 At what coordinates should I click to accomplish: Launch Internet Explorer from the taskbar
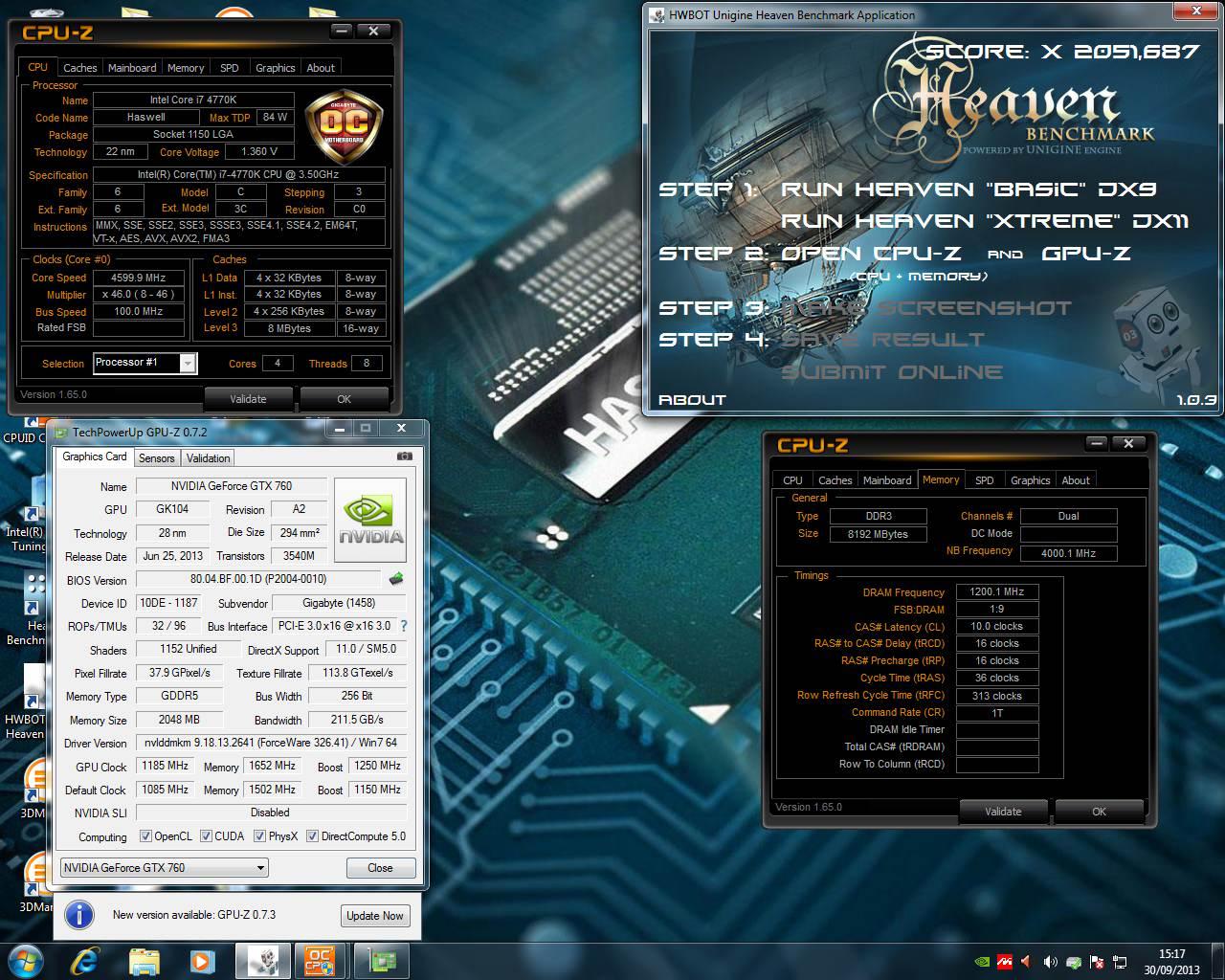(x=85, y=960)
